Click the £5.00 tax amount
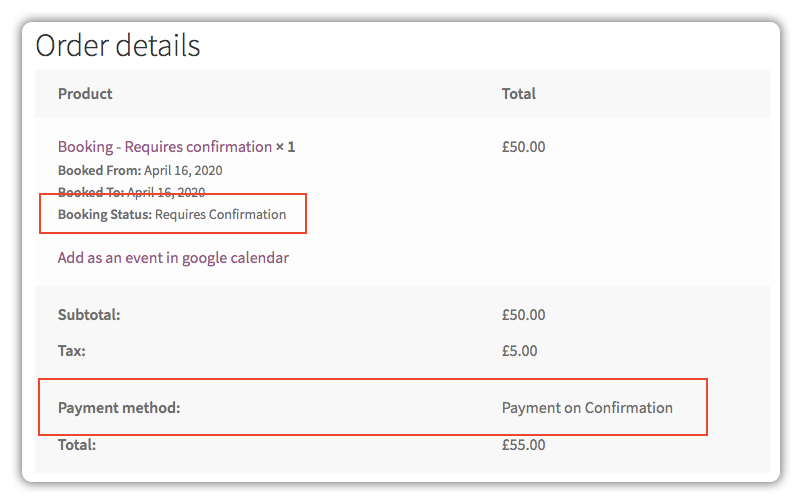The width and height of the screenshot is (803, 502). (519, 351)
